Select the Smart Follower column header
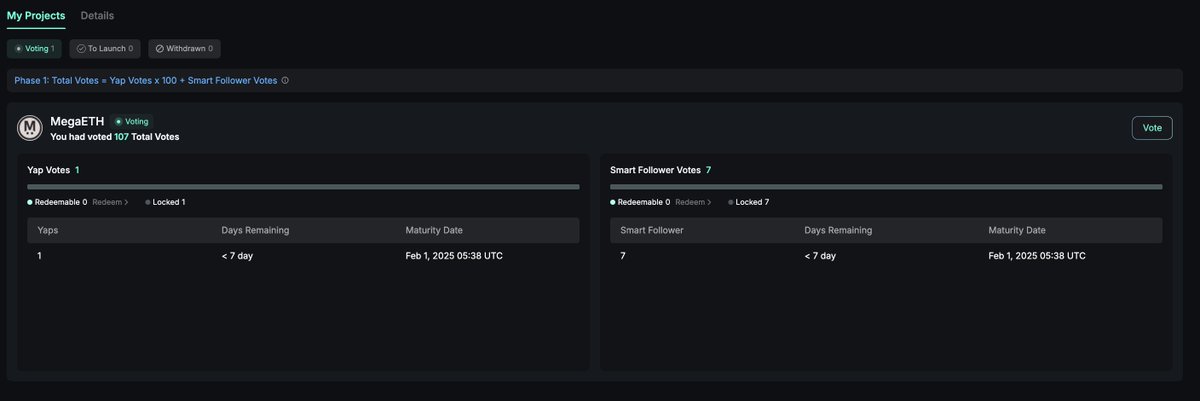Screen dimensions: 1200x401 pyautogui.click(x=652, y=230)
